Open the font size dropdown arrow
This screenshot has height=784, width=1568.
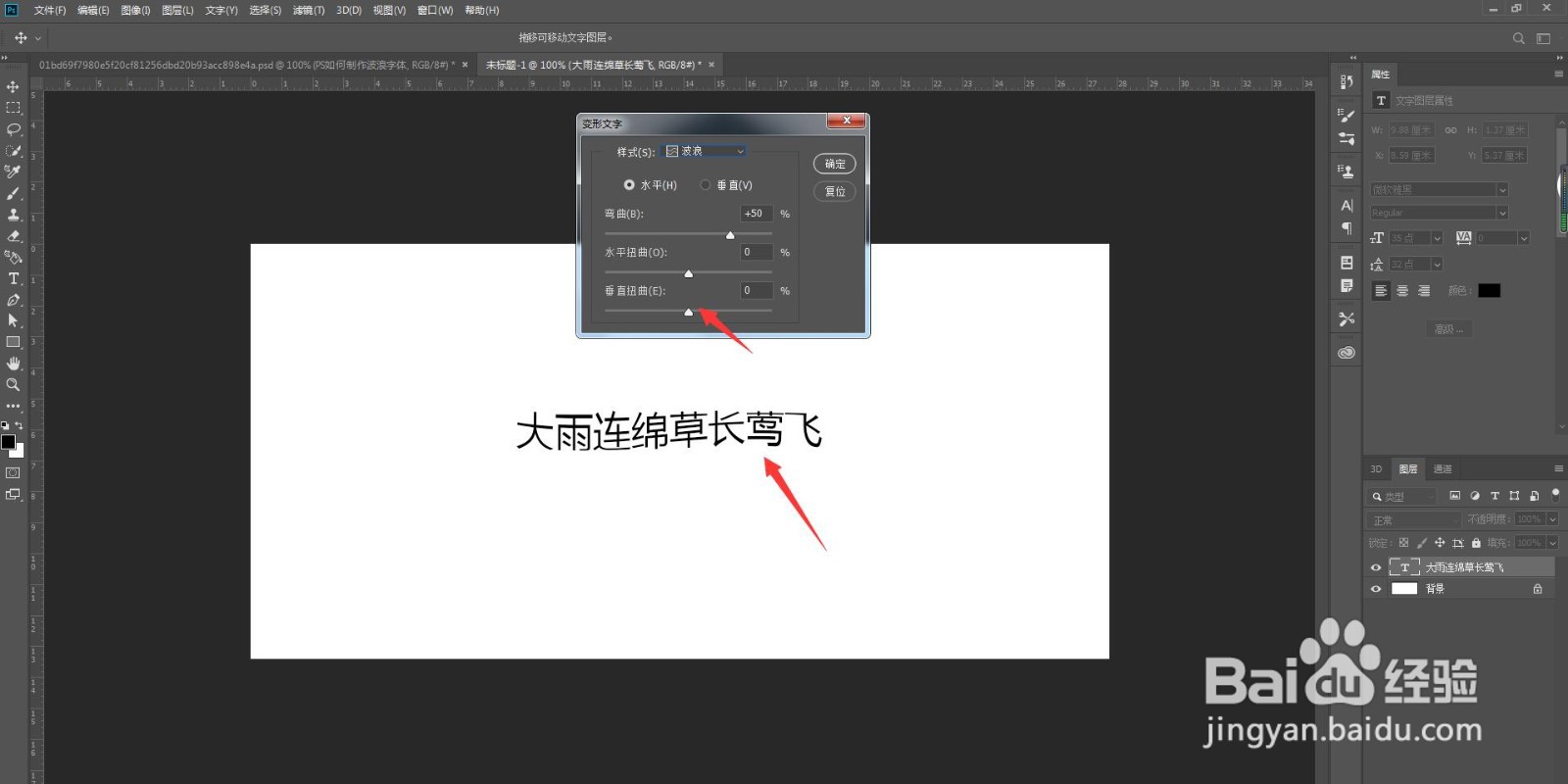pyautogui.click(x=1438, y=238)
